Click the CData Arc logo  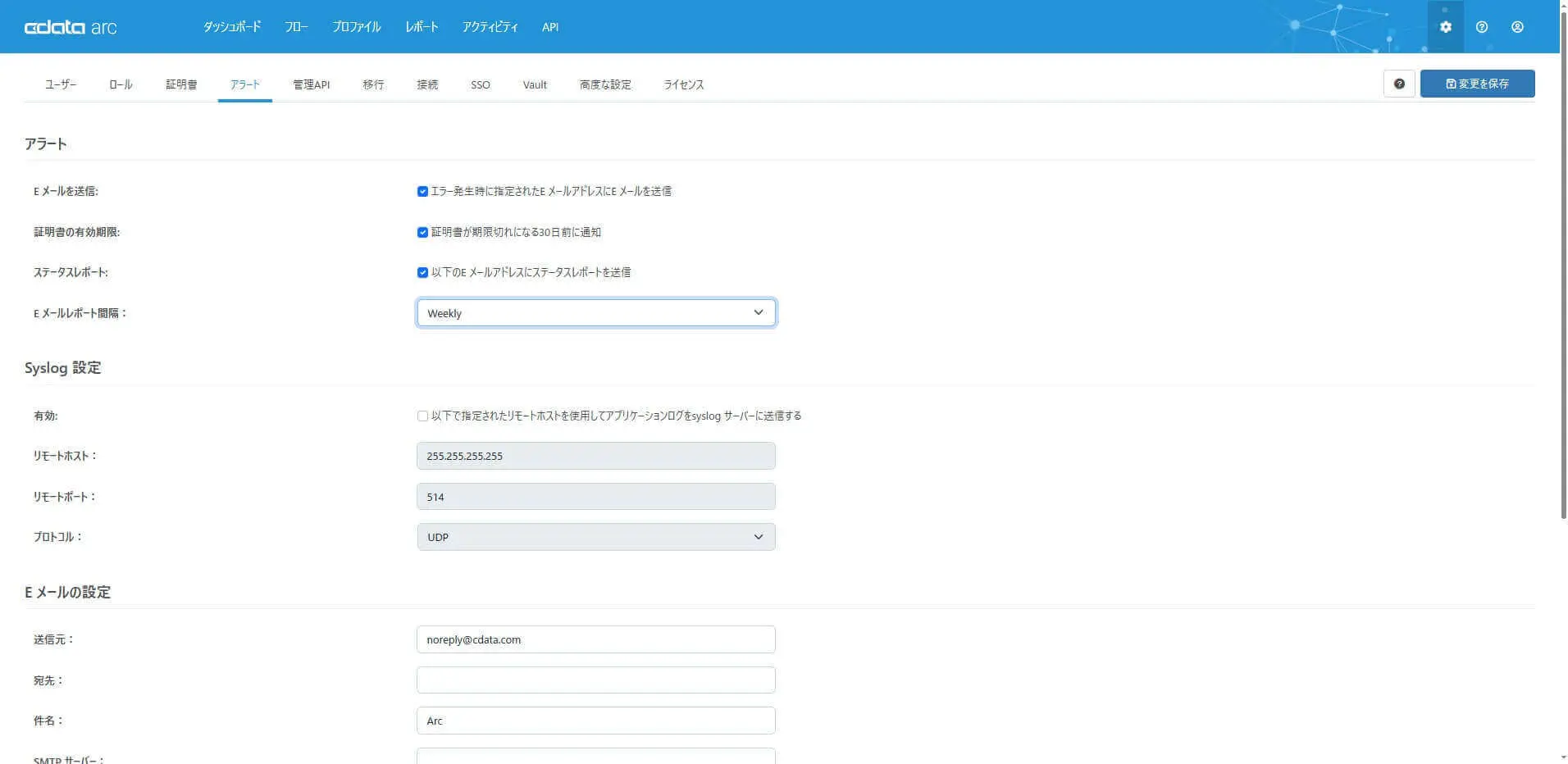(71, 27)
